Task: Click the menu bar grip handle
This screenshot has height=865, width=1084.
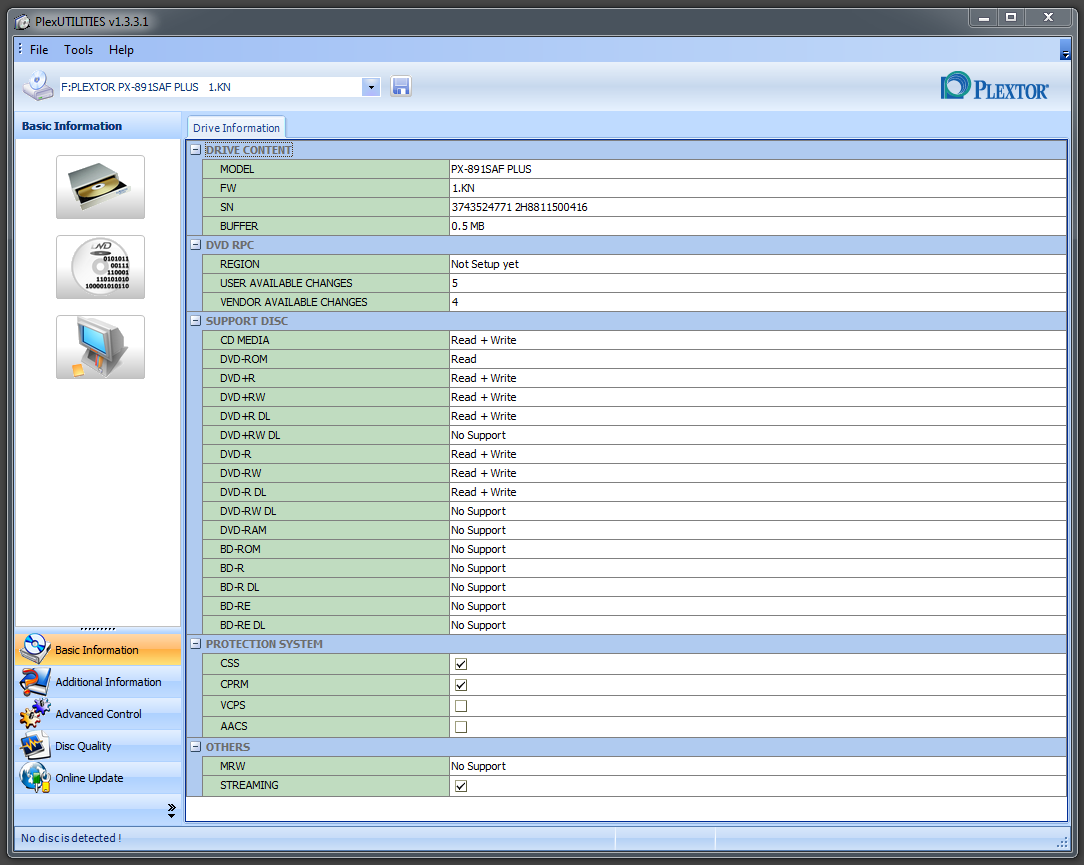Action: pyautogui.click(x=20, y=49)
